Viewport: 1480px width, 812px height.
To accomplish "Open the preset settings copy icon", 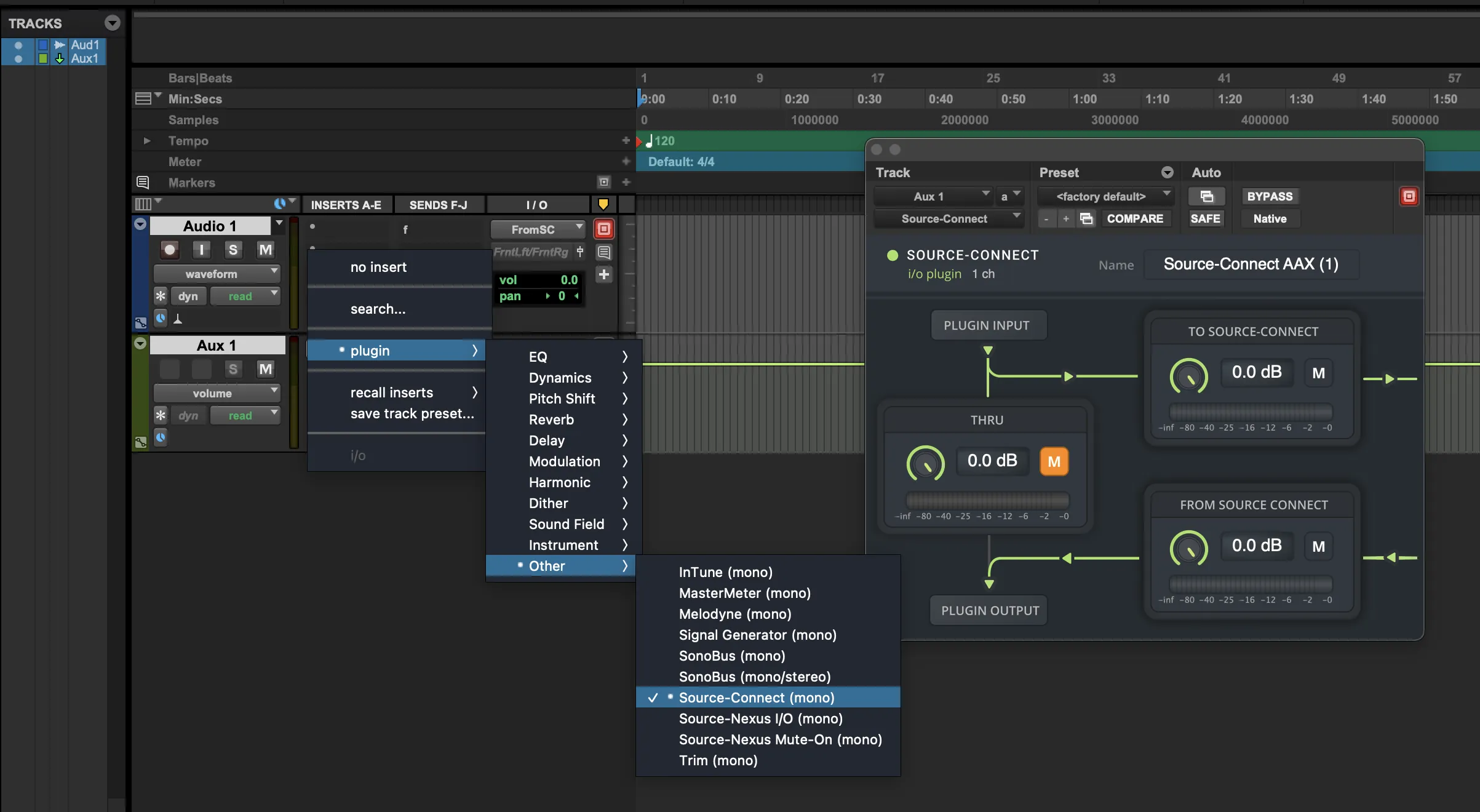I will (x=1086, y=219).
